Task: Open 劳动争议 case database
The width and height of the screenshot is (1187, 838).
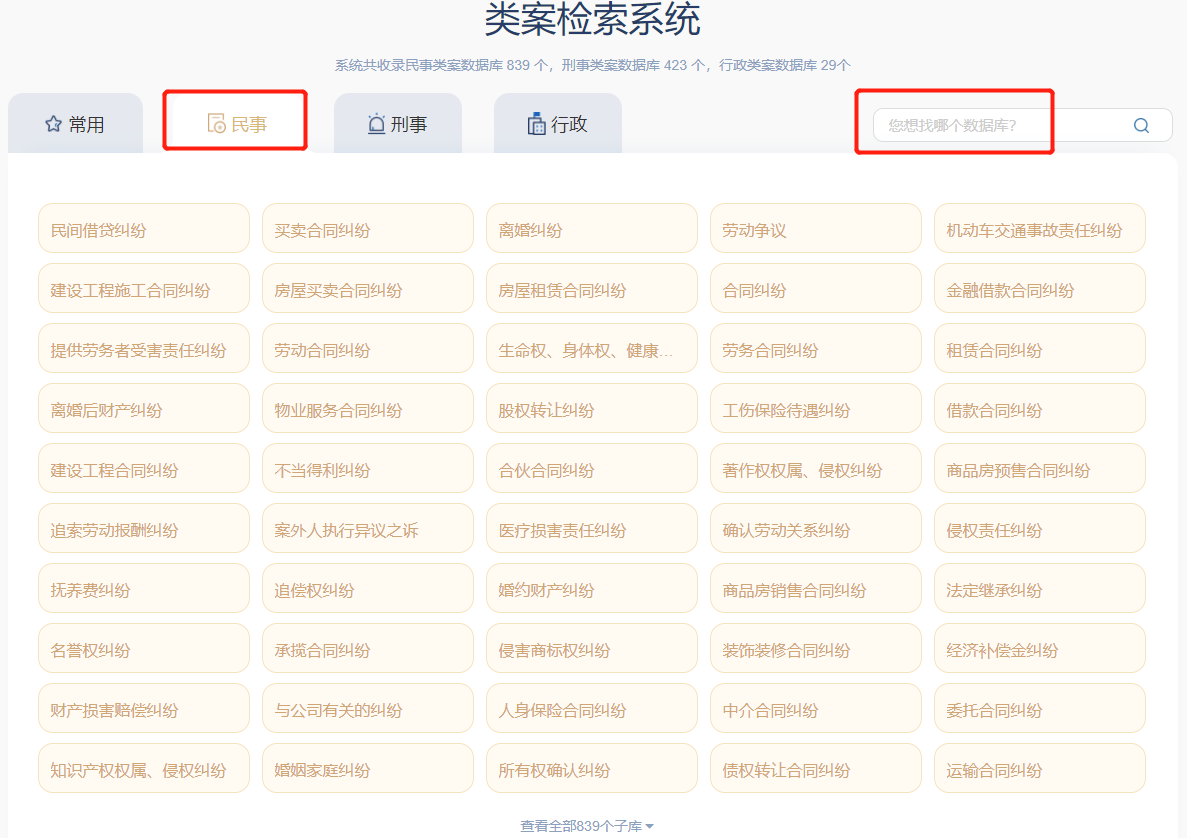Action: [815, 229]
